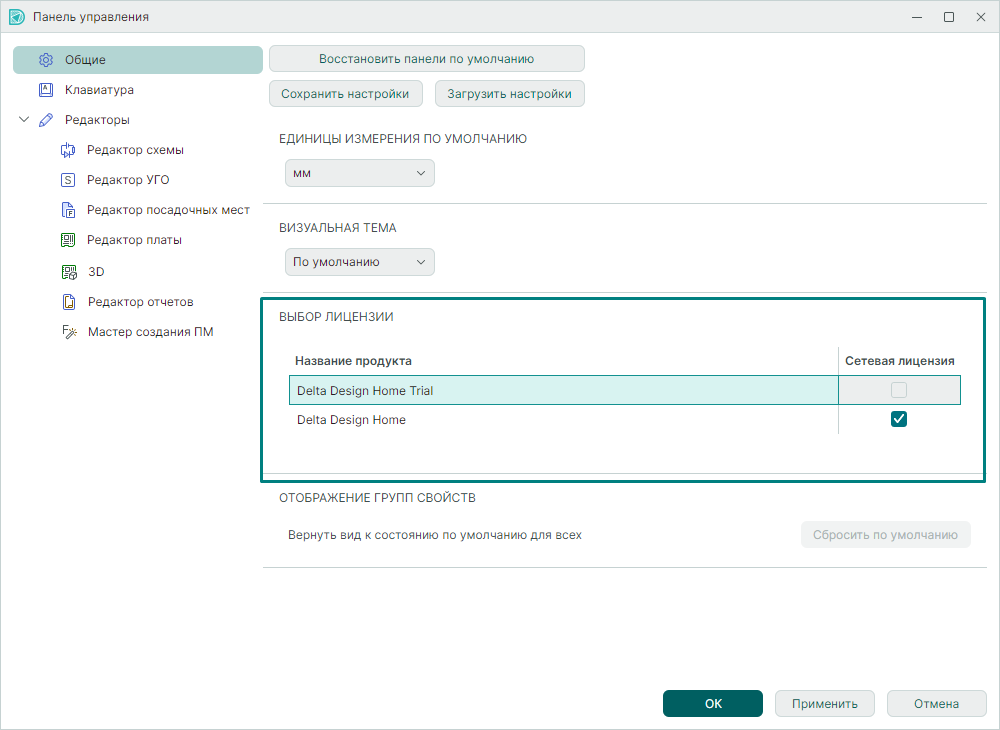Enable network license for Delta Design Home Trial
Viewport: 1000px width, 730px height.
point(898,390)
